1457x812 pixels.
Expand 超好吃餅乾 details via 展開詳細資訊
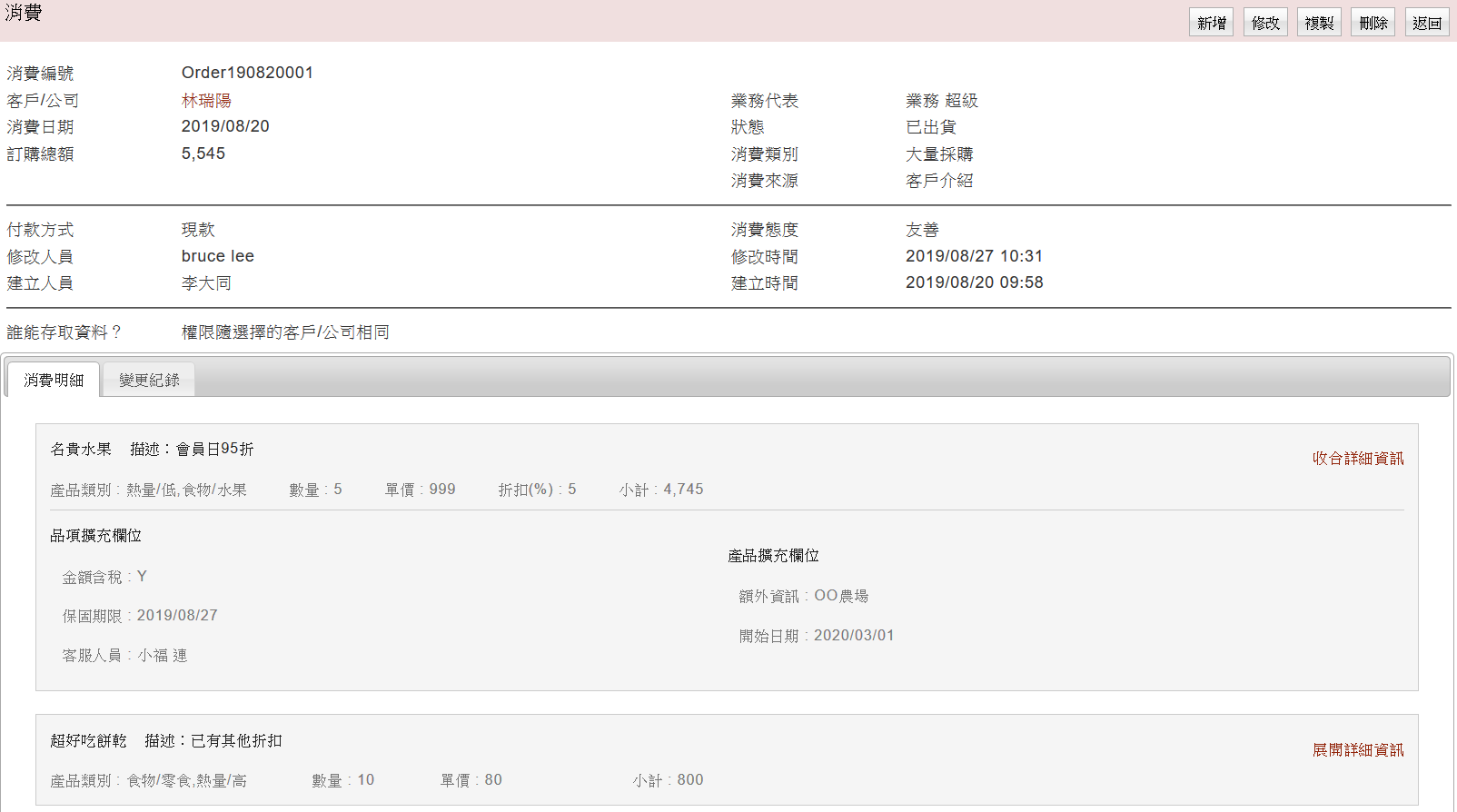click(1357, 750)
